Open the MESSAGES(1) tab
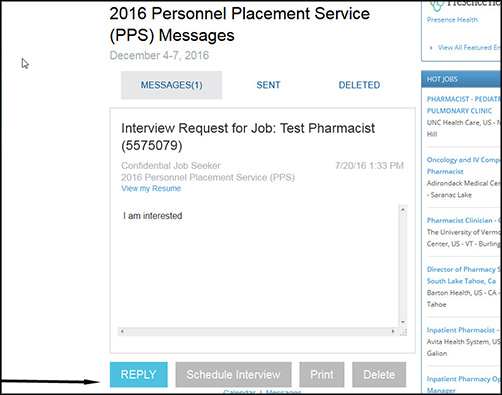Image resolution: width=502 pixels, height=395 pixels. coord(171,85)
